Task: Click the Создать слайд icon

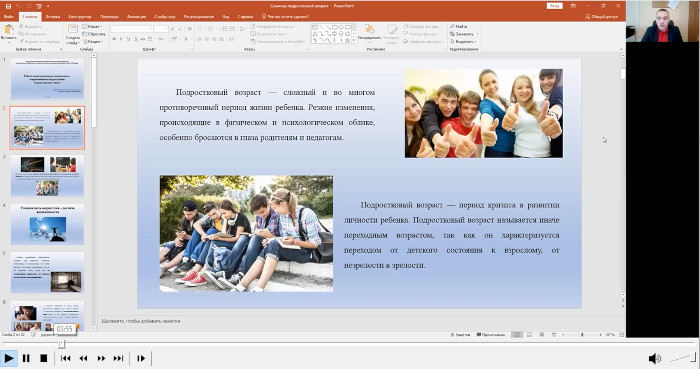Action: (72, 29)
